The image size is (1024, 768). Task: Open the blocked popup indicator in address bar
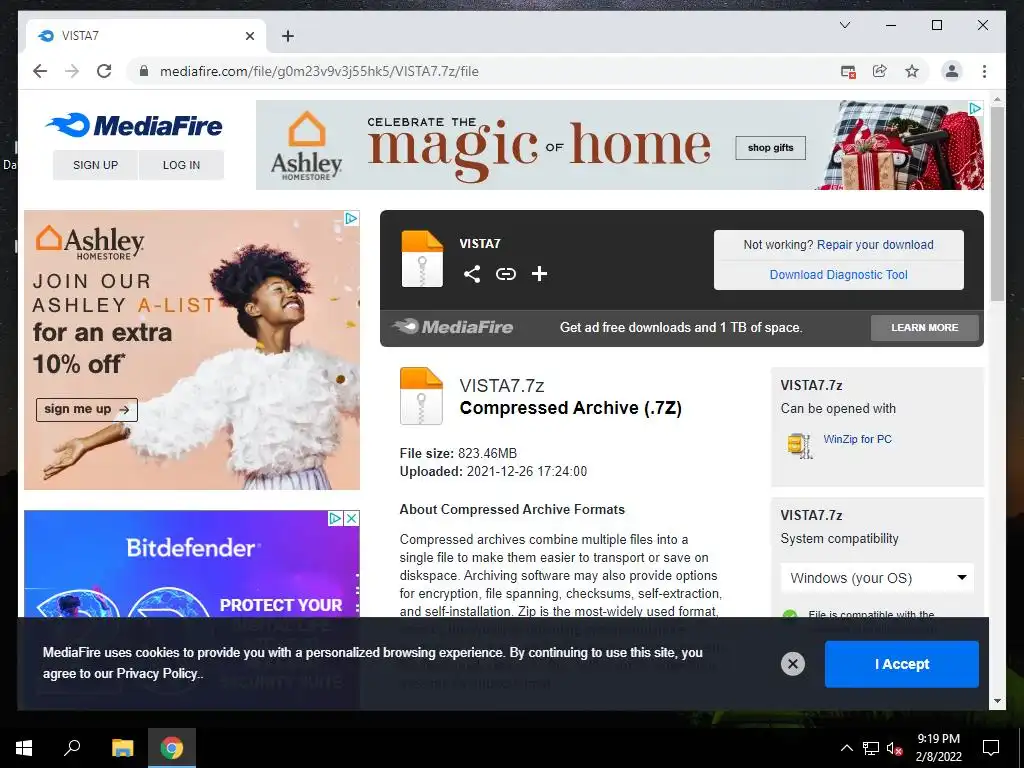pos(848,72)
